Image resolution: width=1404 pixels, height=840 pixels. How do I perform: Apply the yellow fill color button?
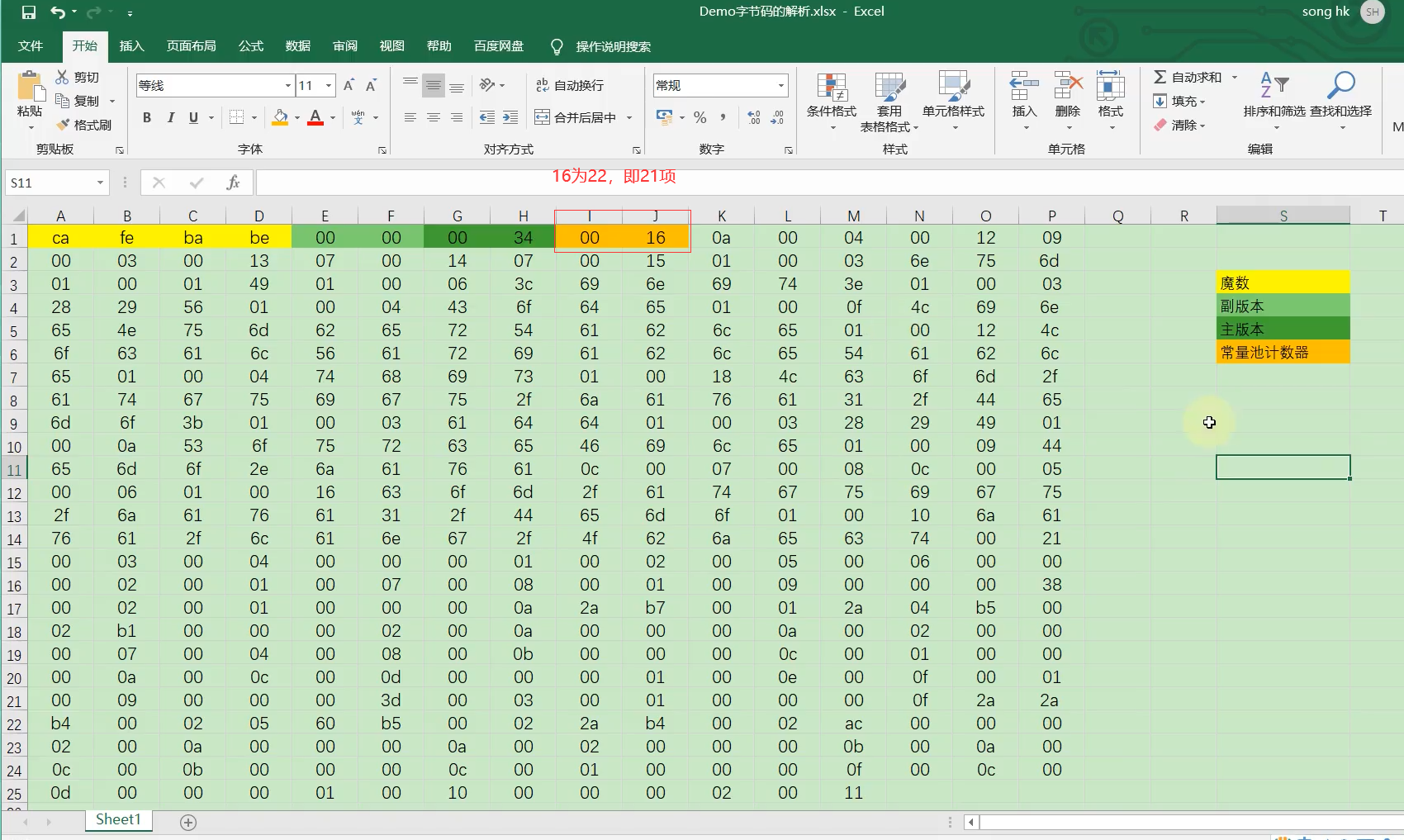(x=280, y=117)
